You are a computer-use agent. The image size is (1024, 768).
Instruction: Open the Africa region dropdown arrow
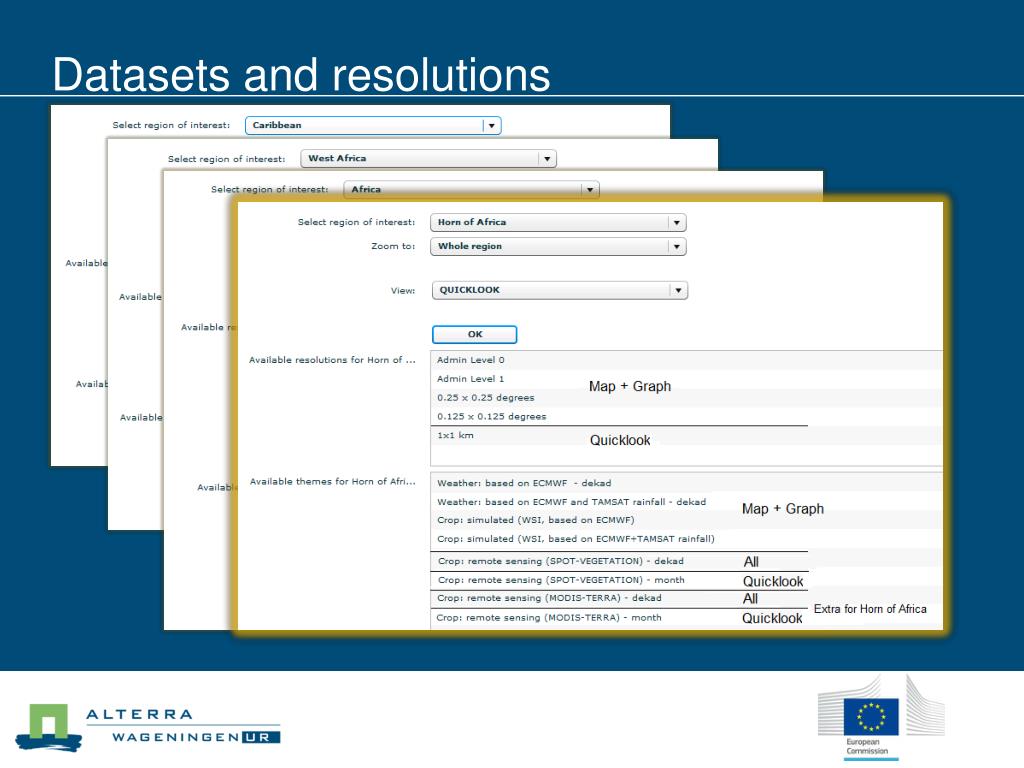(590, 190)
